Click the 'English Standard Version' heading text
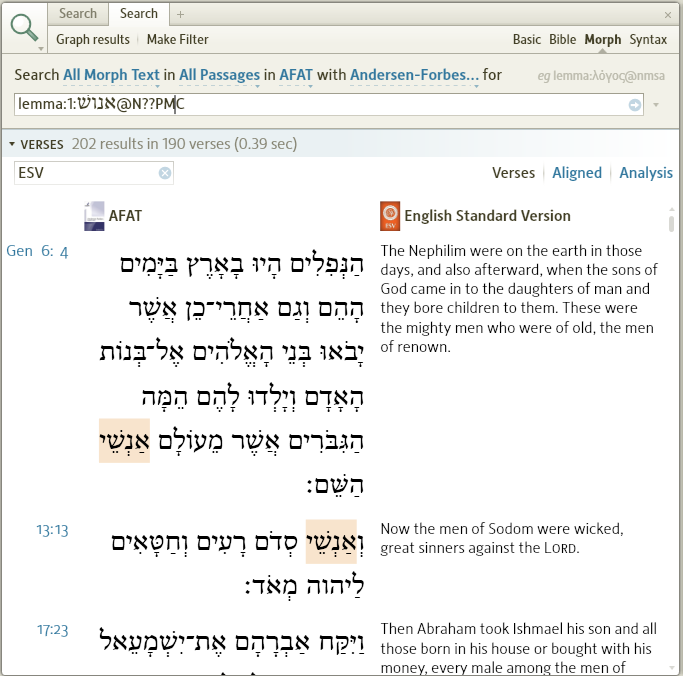The width and height of the screenshot is (683, 676). [487, 216]
